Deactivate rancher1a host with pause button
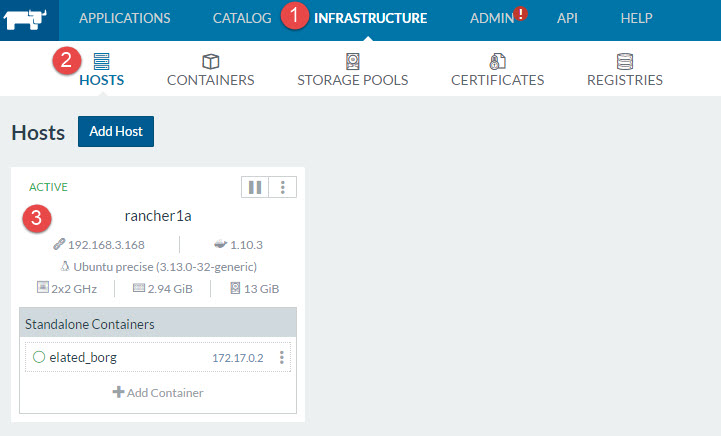721x436 pixels. click(x=255, y=187)
